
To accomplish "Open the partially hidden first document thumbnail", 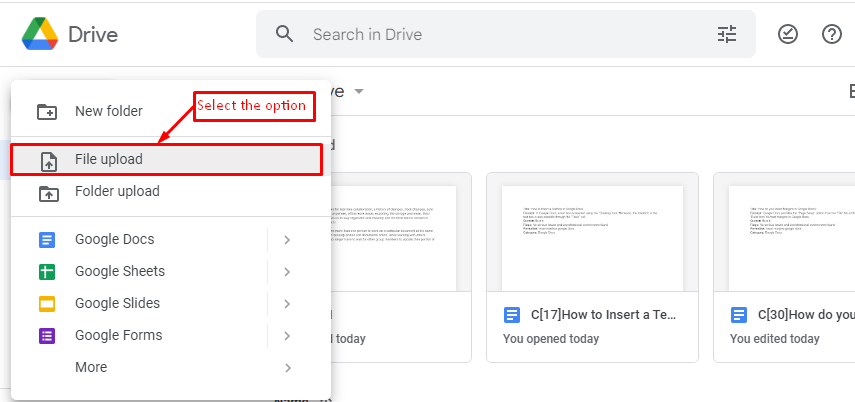I will [393, 238].
